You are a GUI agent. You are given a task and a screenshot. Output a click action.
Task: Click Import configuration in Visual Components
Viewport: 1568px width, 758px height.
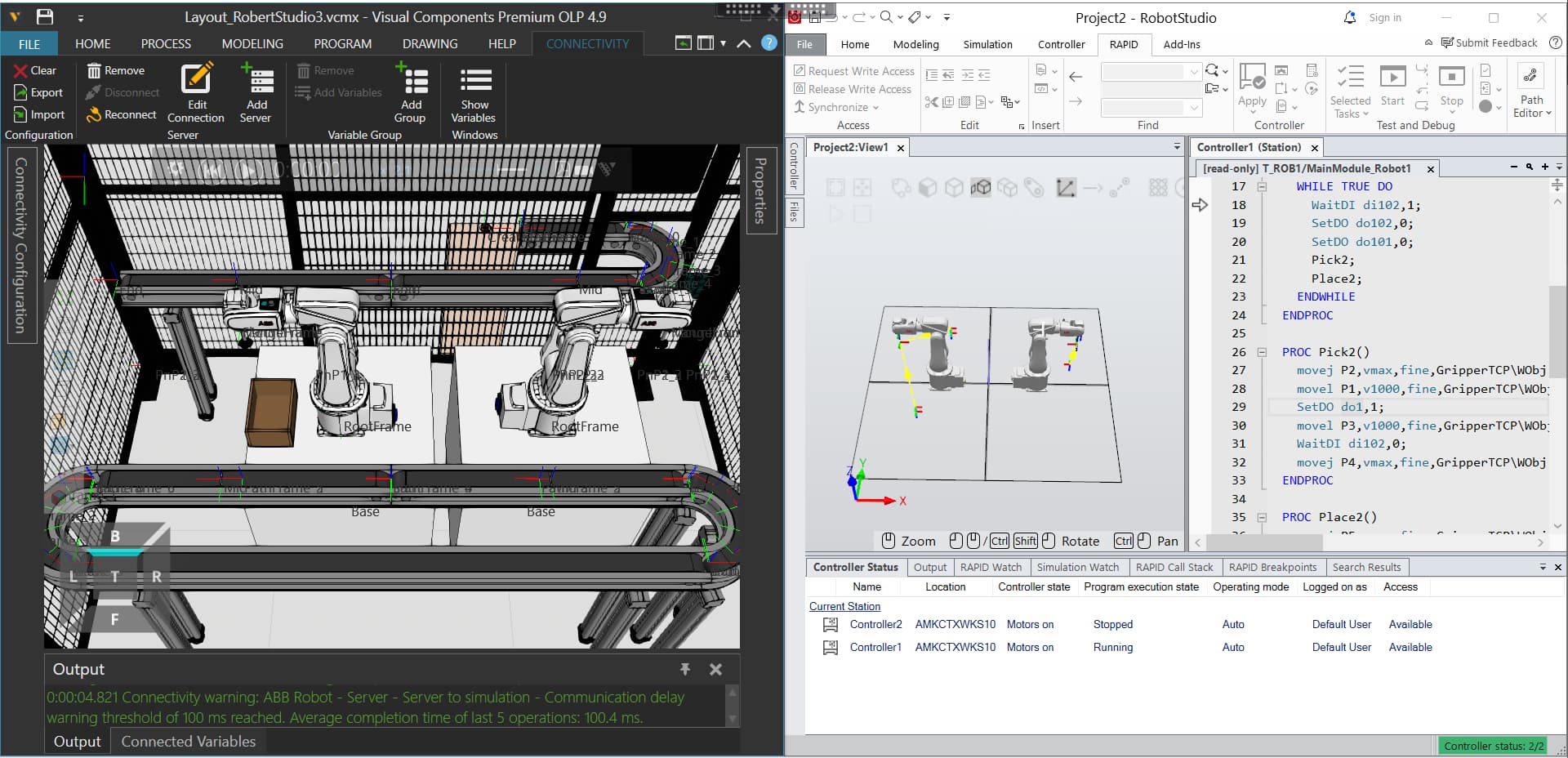tap(38, 115)
